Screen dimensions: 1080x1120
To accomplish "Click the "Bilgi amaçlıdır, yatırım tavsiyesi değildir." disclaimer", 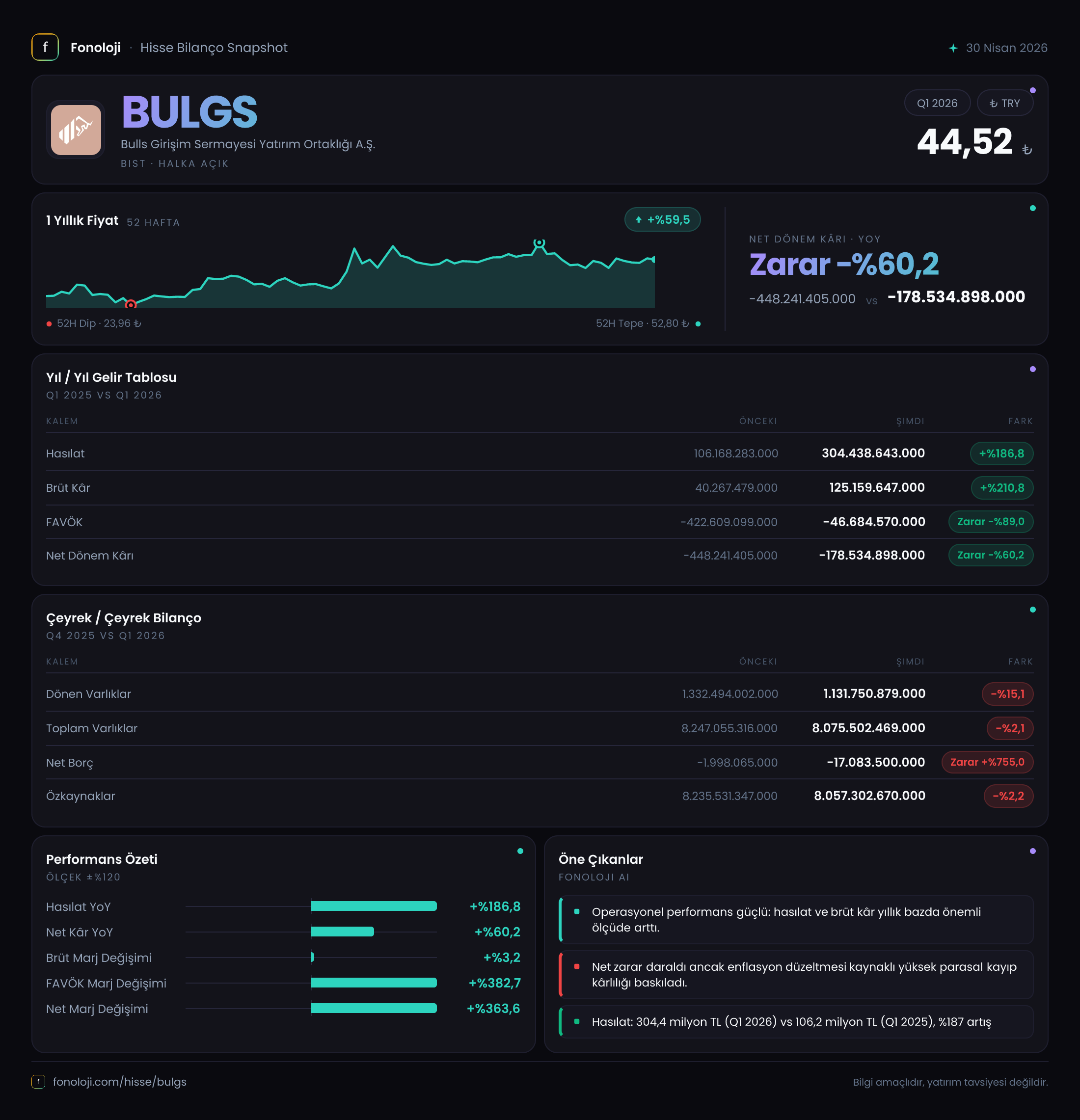I will coord(950,1082).
